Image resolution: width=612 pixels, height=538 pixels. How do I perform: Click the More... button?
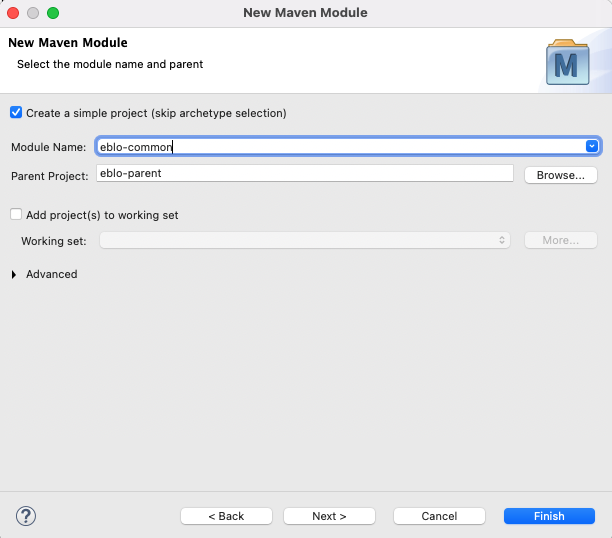(560, 240)
